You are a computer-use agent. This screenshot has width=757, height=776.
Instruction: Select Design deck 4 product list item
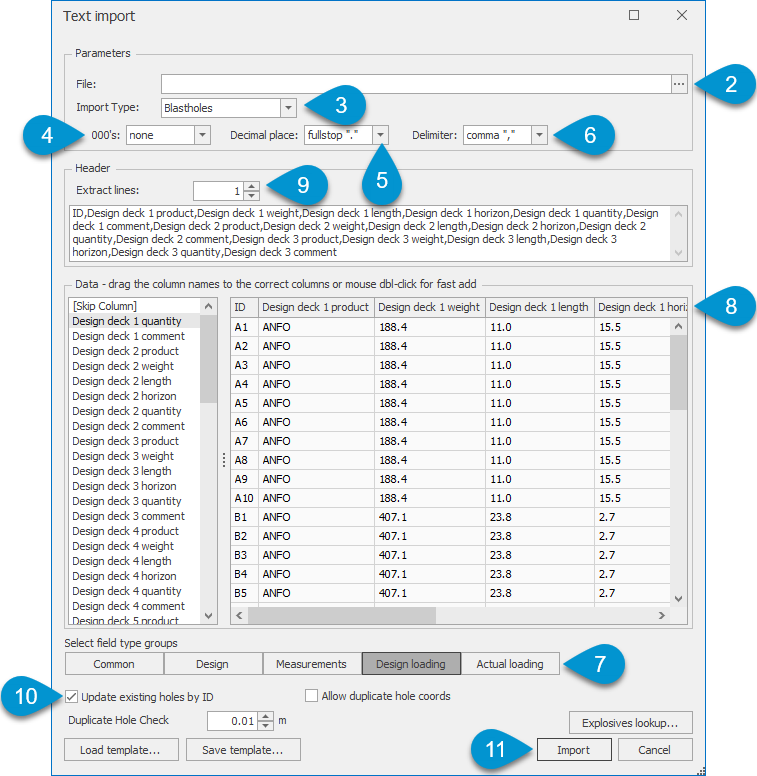pyautogui.click(x=134, y=531)
